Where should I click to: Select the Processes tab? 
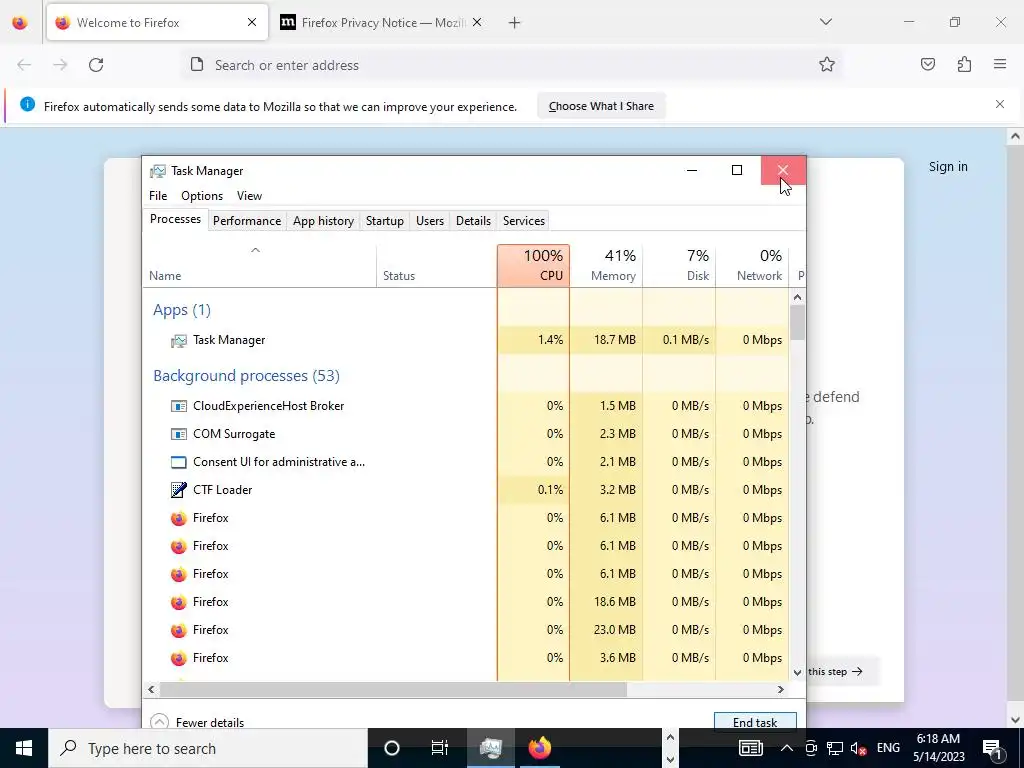175,219
